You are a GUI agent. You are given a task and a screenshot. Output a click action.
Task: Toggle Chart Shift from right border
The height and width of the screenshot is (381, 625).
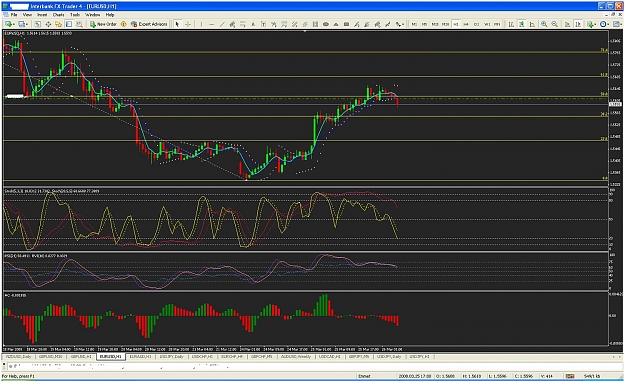[578, 24]
